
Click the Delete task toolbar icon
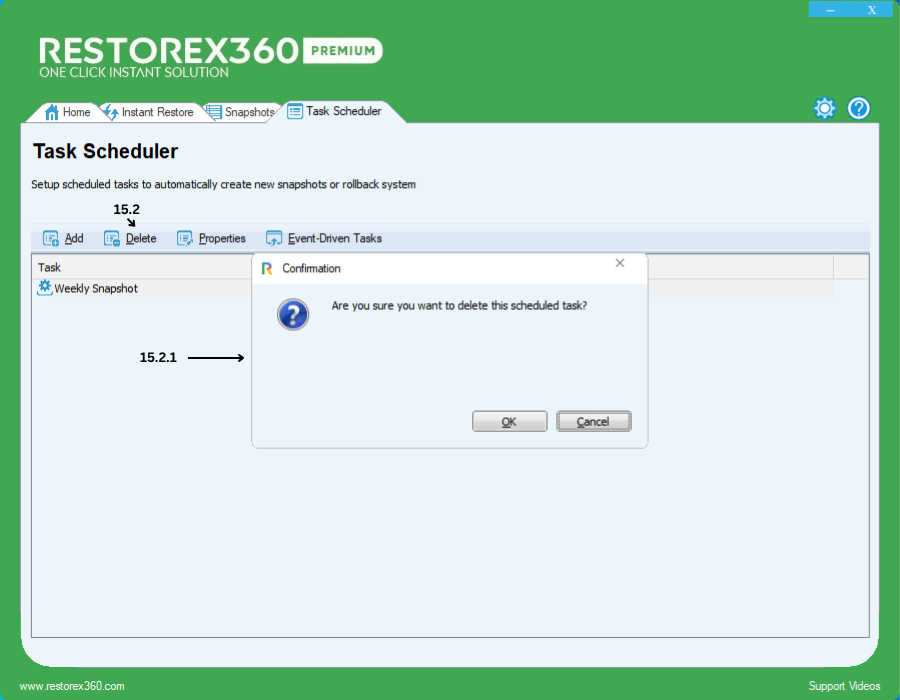tap(112, 239)
